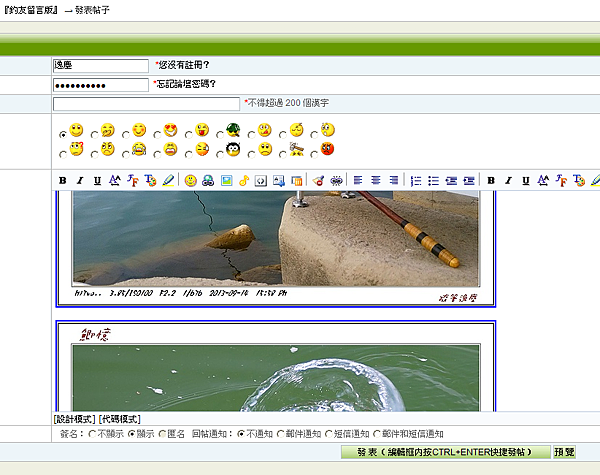The width and height of the screenshot is (600, 475).
Task: Pick highlighter pen icon before the smiley
Action: 168,180
